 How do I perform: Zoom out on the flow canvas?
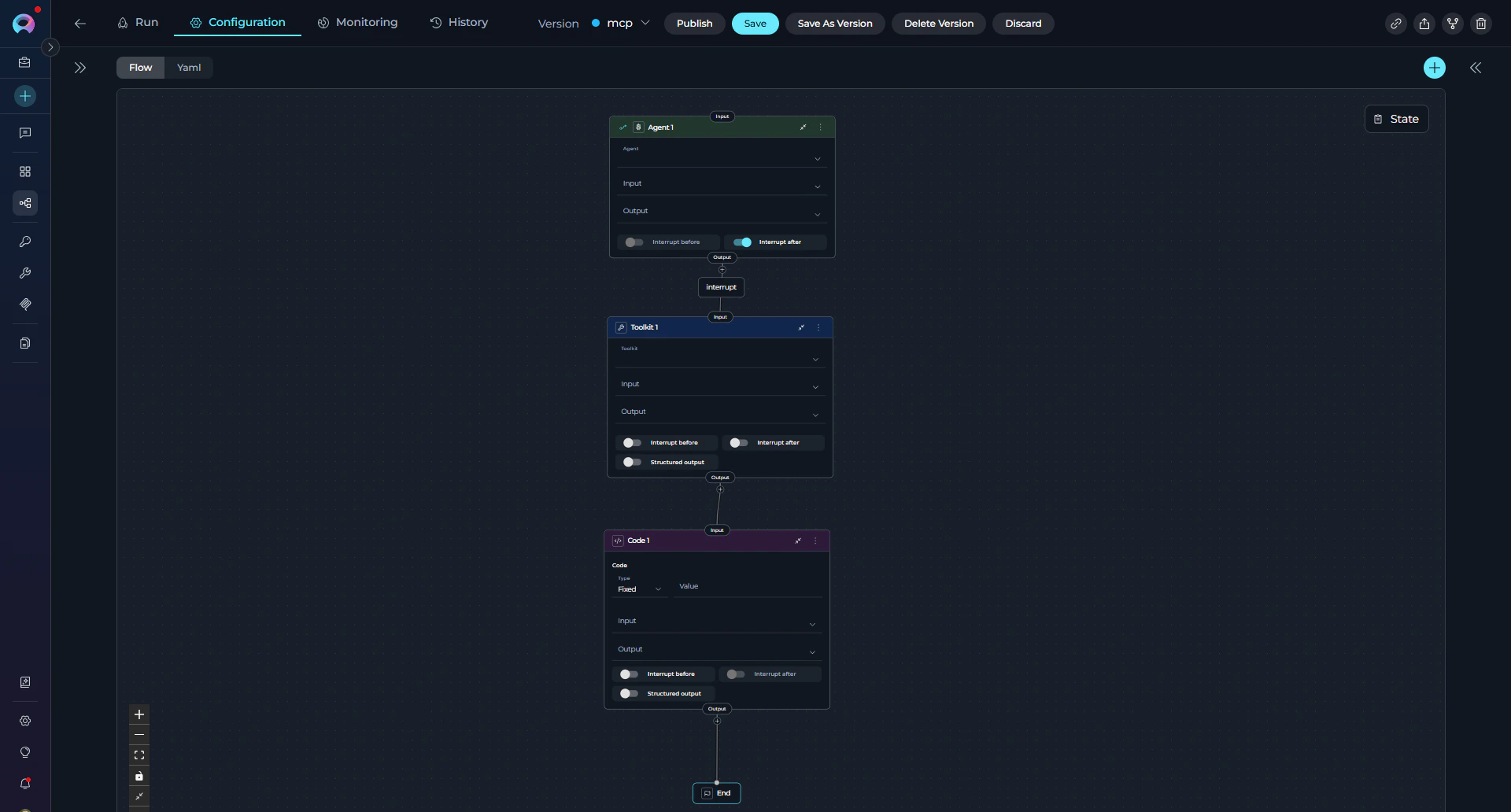coord(139,735)
